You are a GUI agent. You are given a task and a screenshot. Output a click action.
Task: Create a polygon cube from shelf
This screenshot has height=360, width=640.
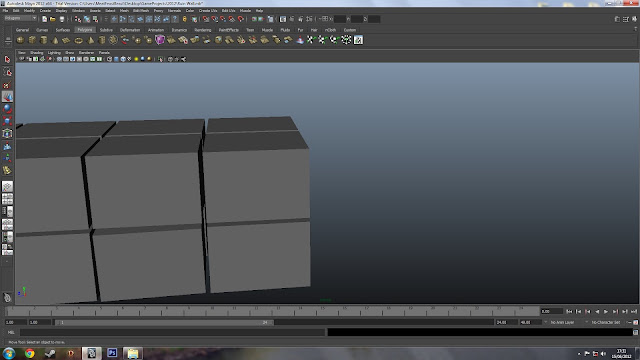pyautogui.click(x=32, y=40)
